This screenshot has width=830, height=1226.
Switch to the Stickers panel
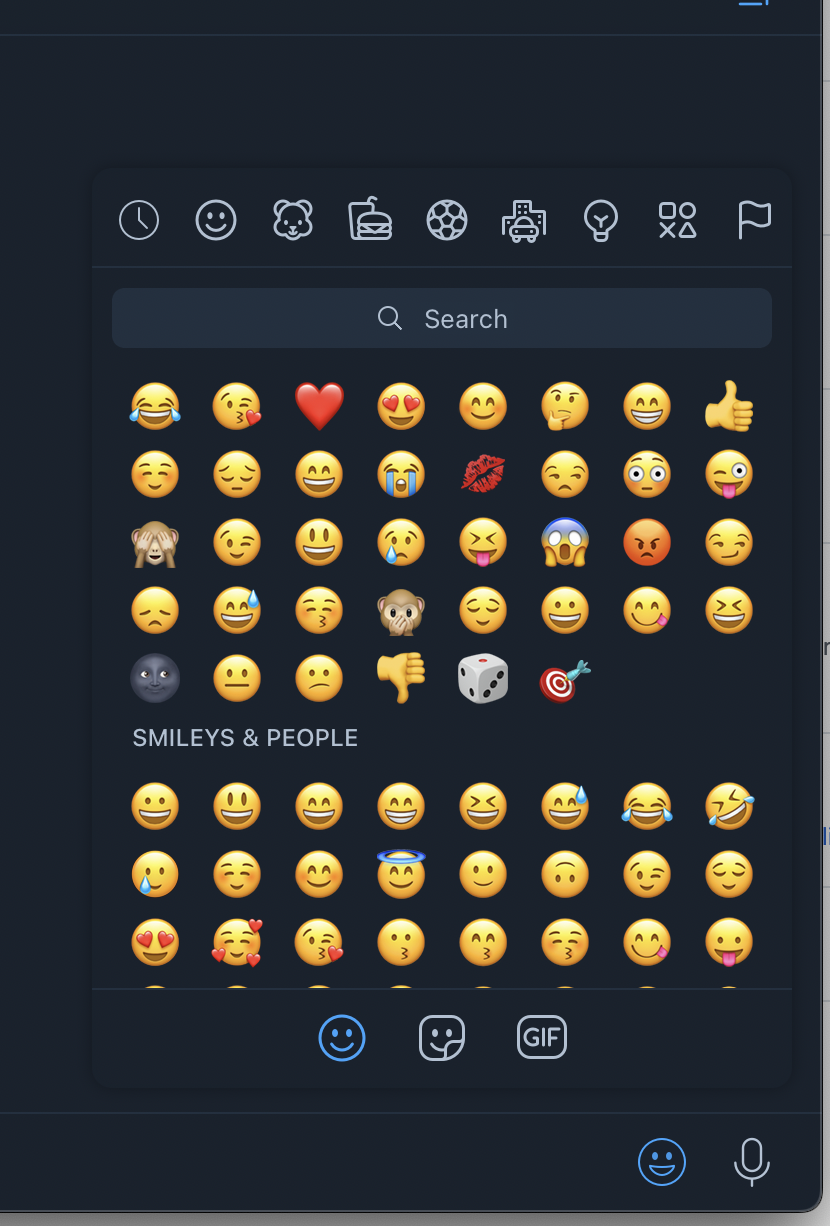441,1037
